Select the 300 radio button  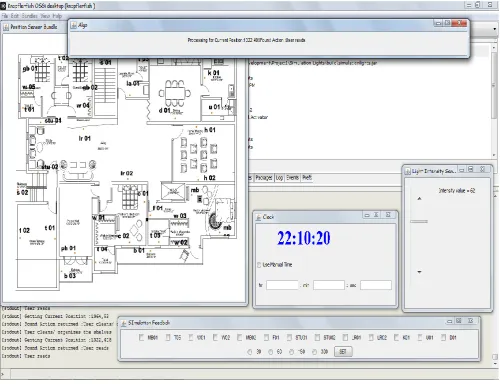315,352
